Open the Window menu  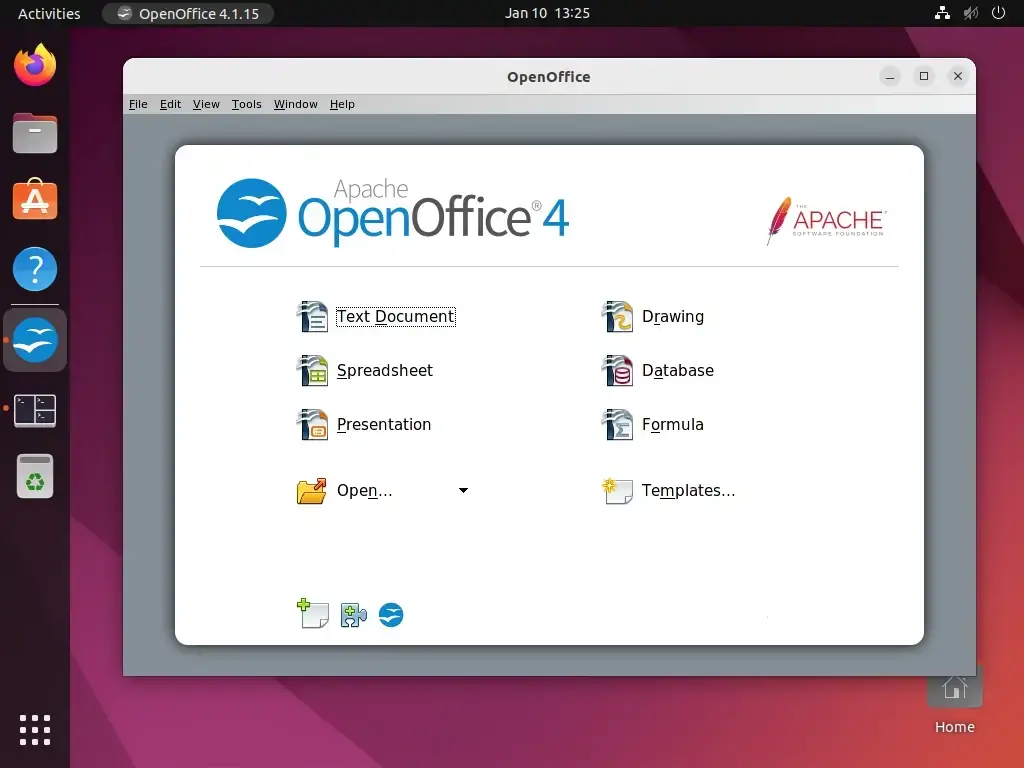[x=295, y=104]
